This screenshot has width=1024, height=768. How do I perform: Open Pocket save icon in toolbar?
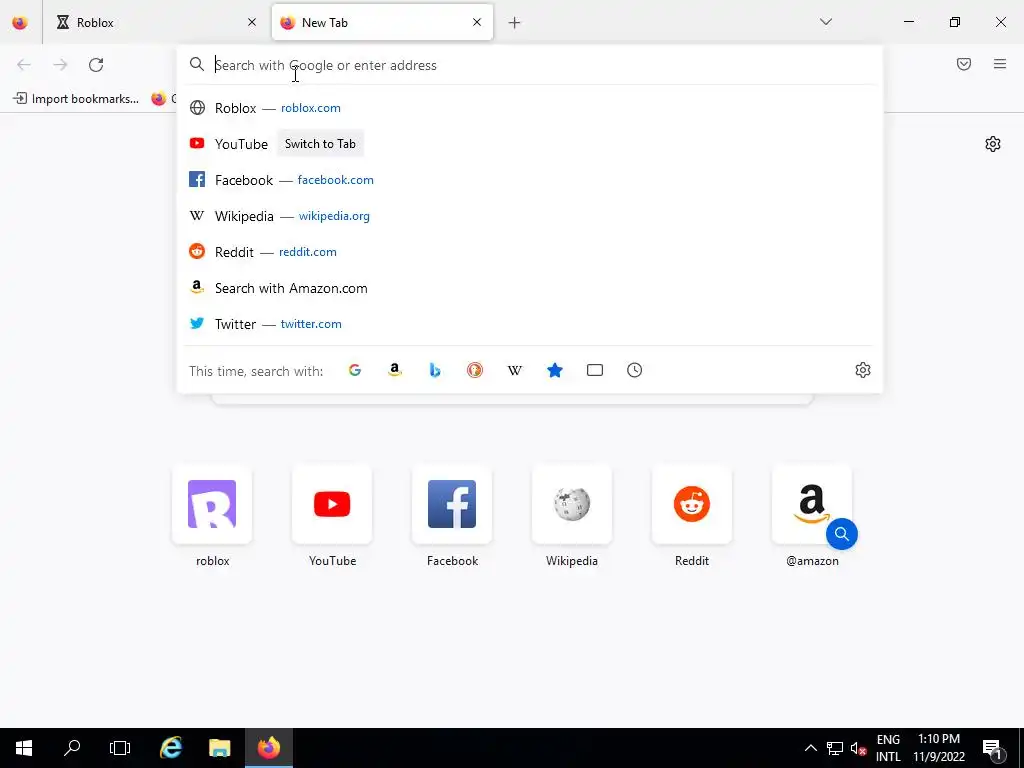(x=964, y=64)
